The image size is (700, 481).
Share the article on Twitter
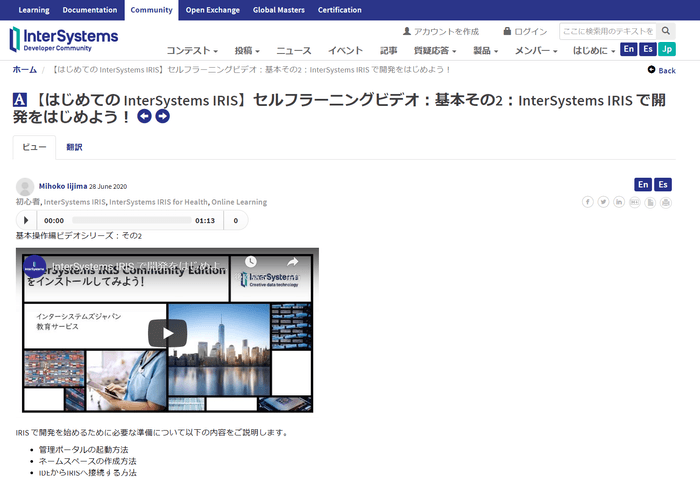pos(604,202)
